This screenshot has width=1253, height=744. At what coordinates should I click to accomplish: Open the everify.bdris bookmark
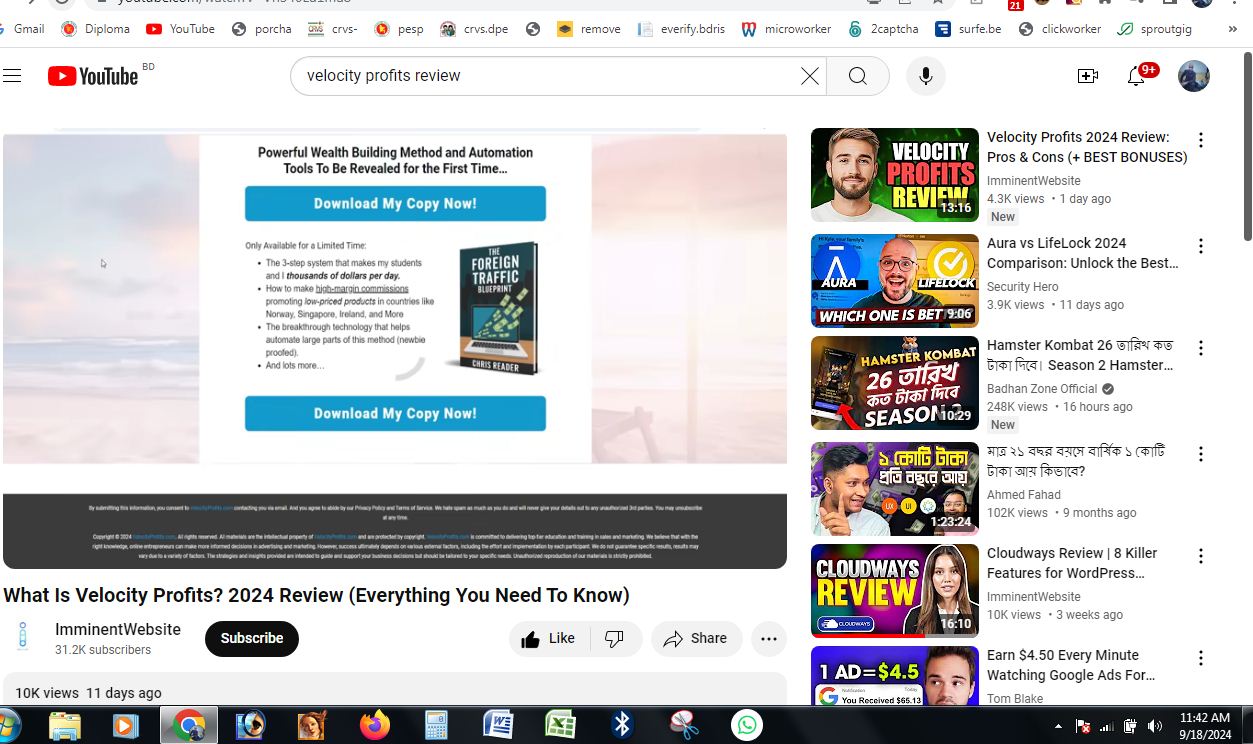(x=681, y=29)
